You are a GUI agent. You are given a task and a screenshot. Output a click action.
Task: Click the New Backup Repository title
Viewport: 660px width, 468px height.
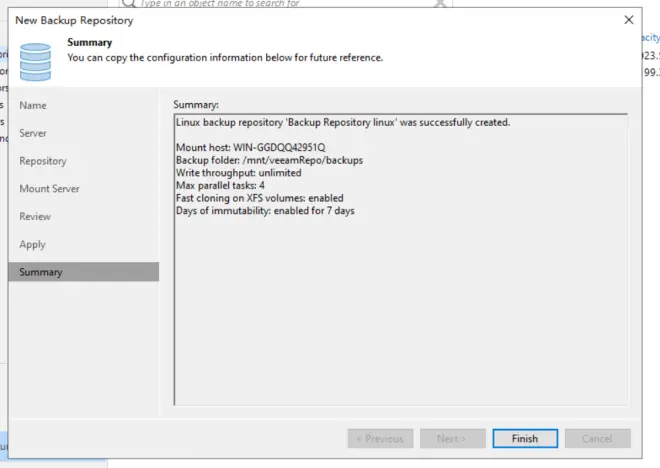pos(74,20)
